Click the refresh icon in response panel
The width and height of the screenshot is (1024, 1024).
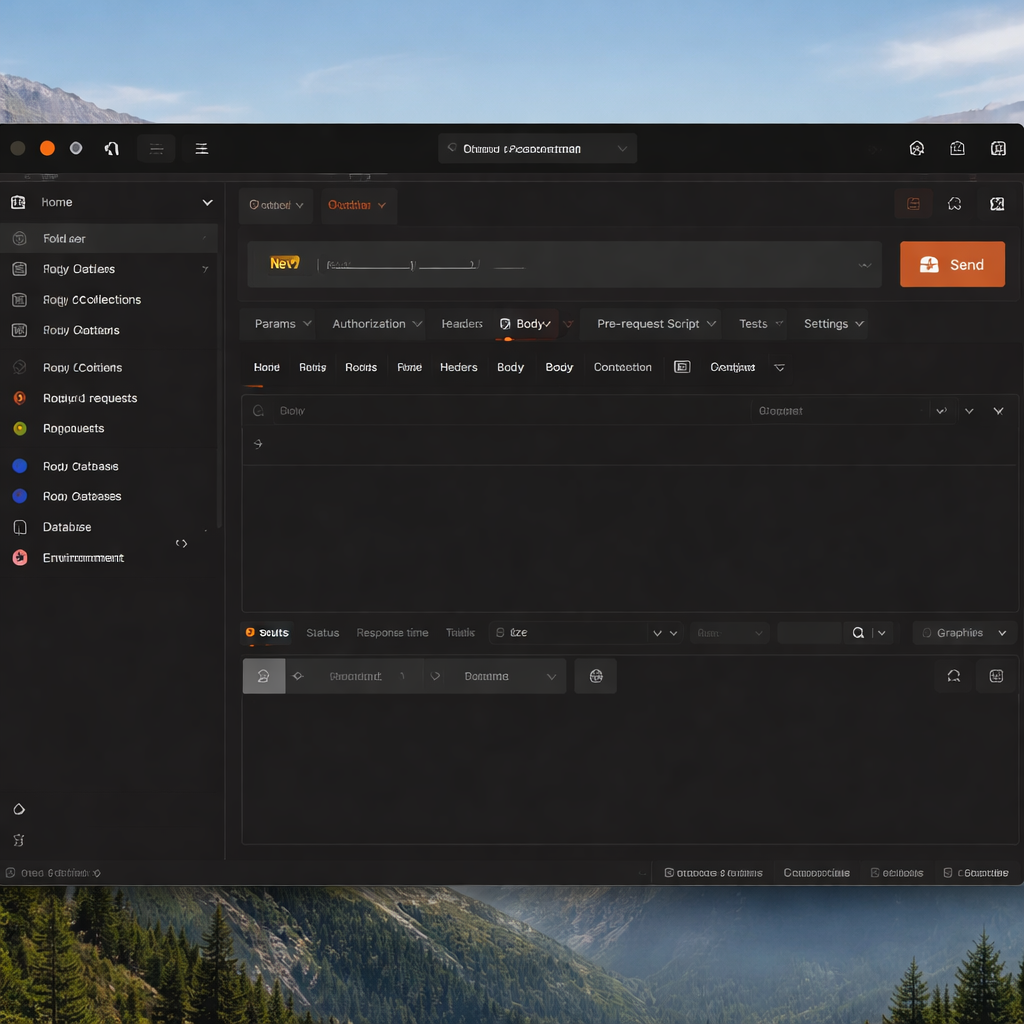953,676
